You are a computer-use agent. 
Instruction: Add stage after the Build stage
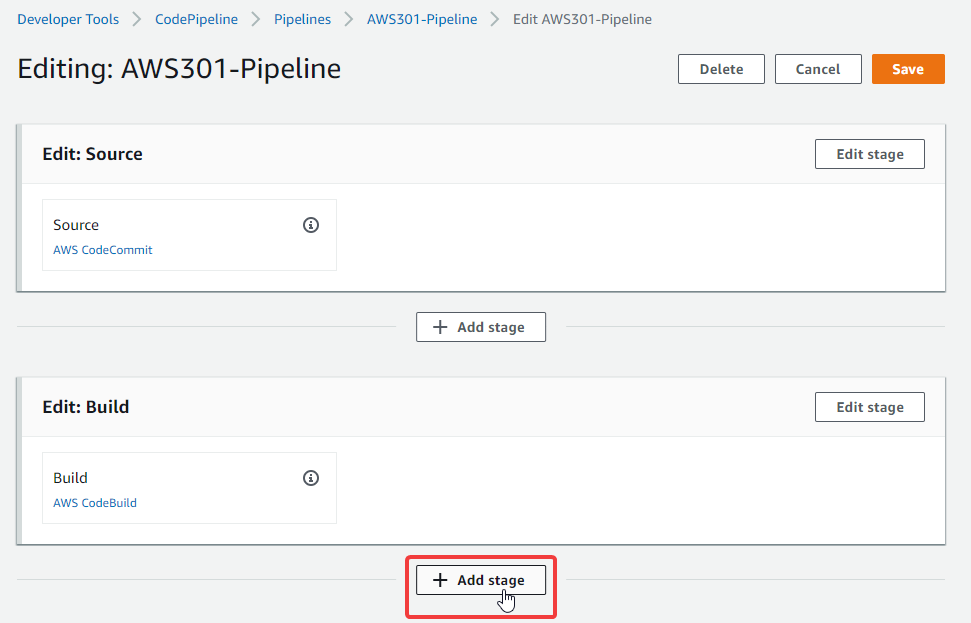click(481, 580)
